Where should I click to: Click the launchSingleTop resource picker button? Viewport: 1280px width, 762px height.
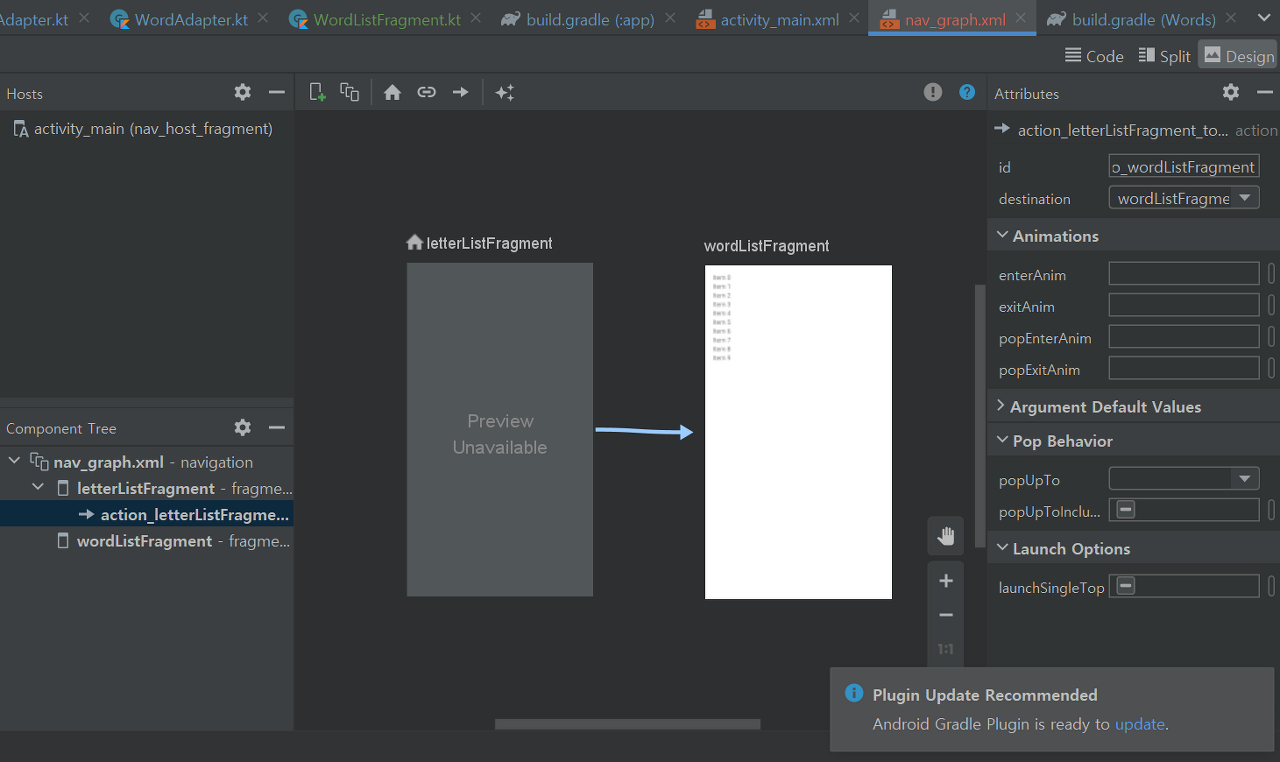click(1271, 586)
